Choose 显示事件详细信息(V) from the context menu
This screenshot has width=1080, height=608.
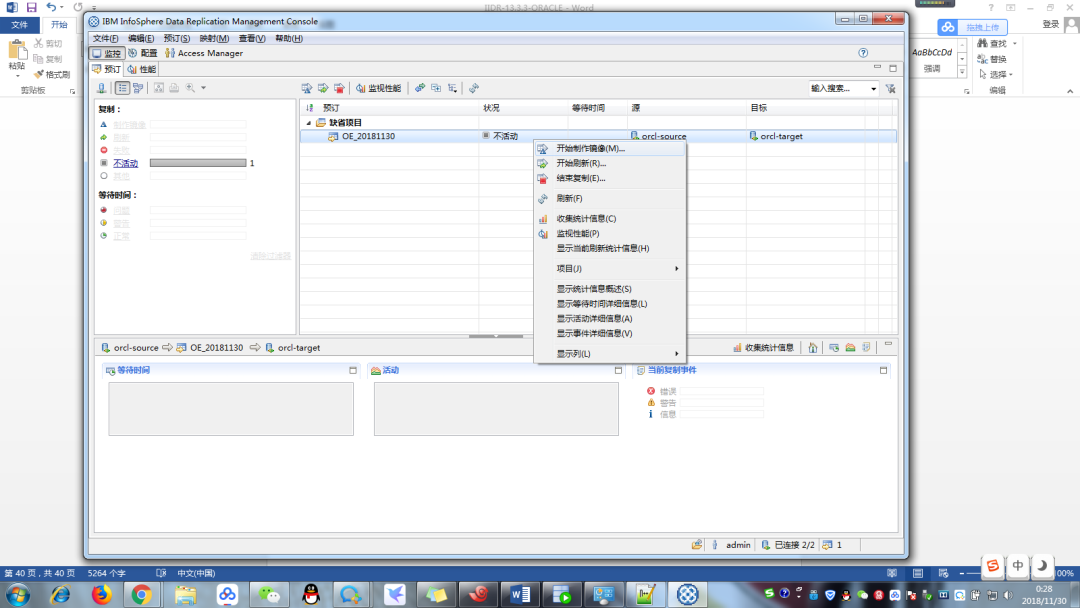pyautogui.click(x=610, y=333)
